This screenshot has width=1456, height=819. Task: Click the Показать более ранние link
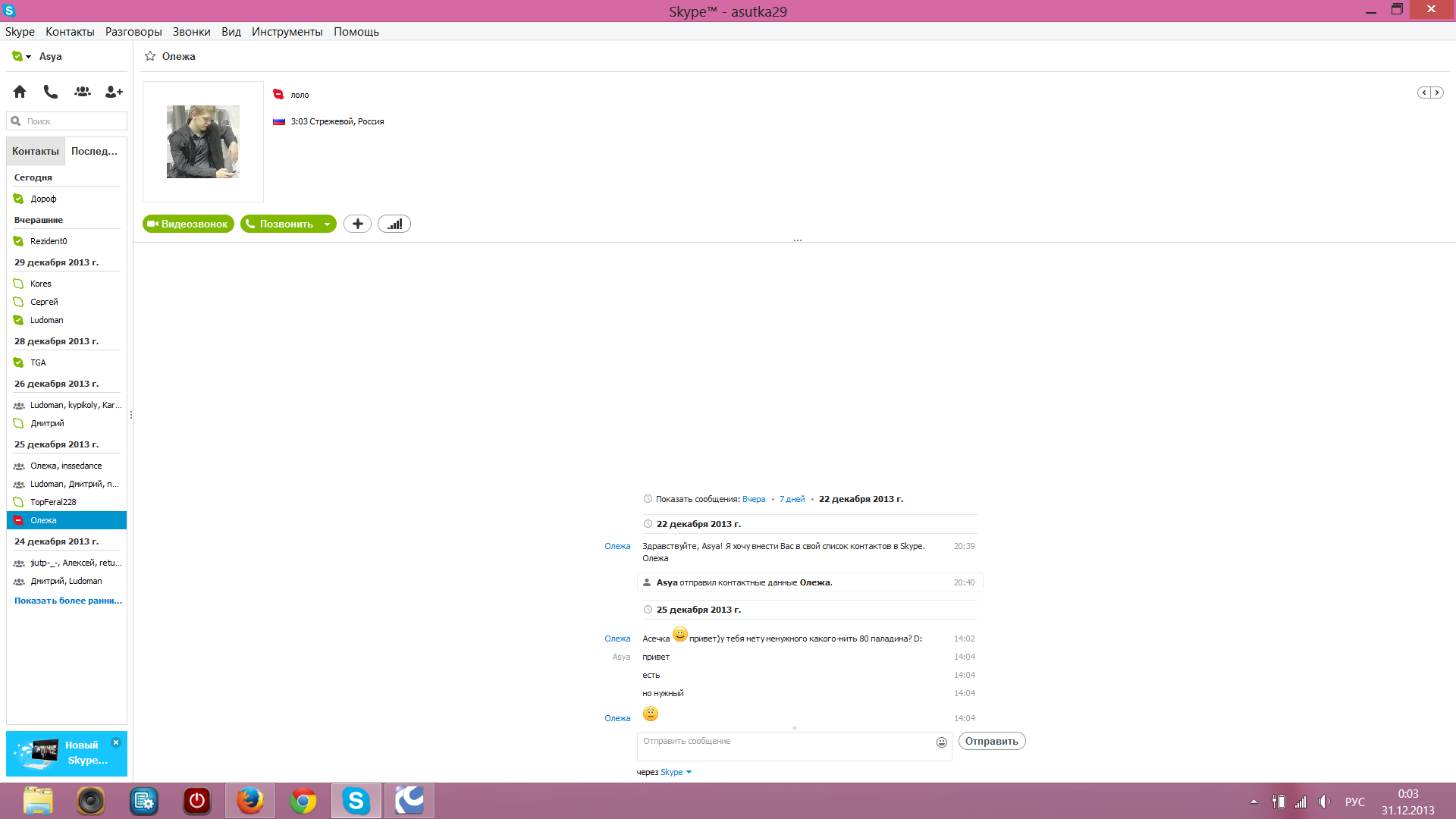point(68,601)
